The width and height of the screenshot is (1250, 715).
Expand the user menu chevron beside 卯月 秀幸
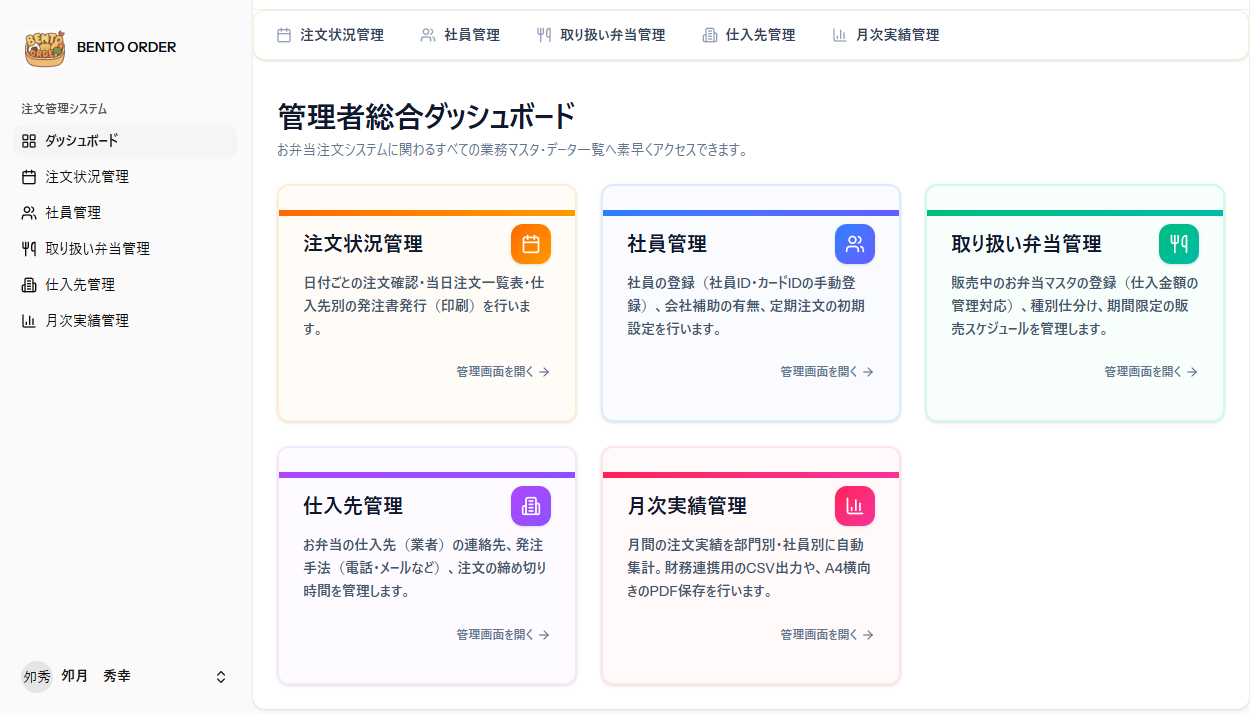click(221, 677)
